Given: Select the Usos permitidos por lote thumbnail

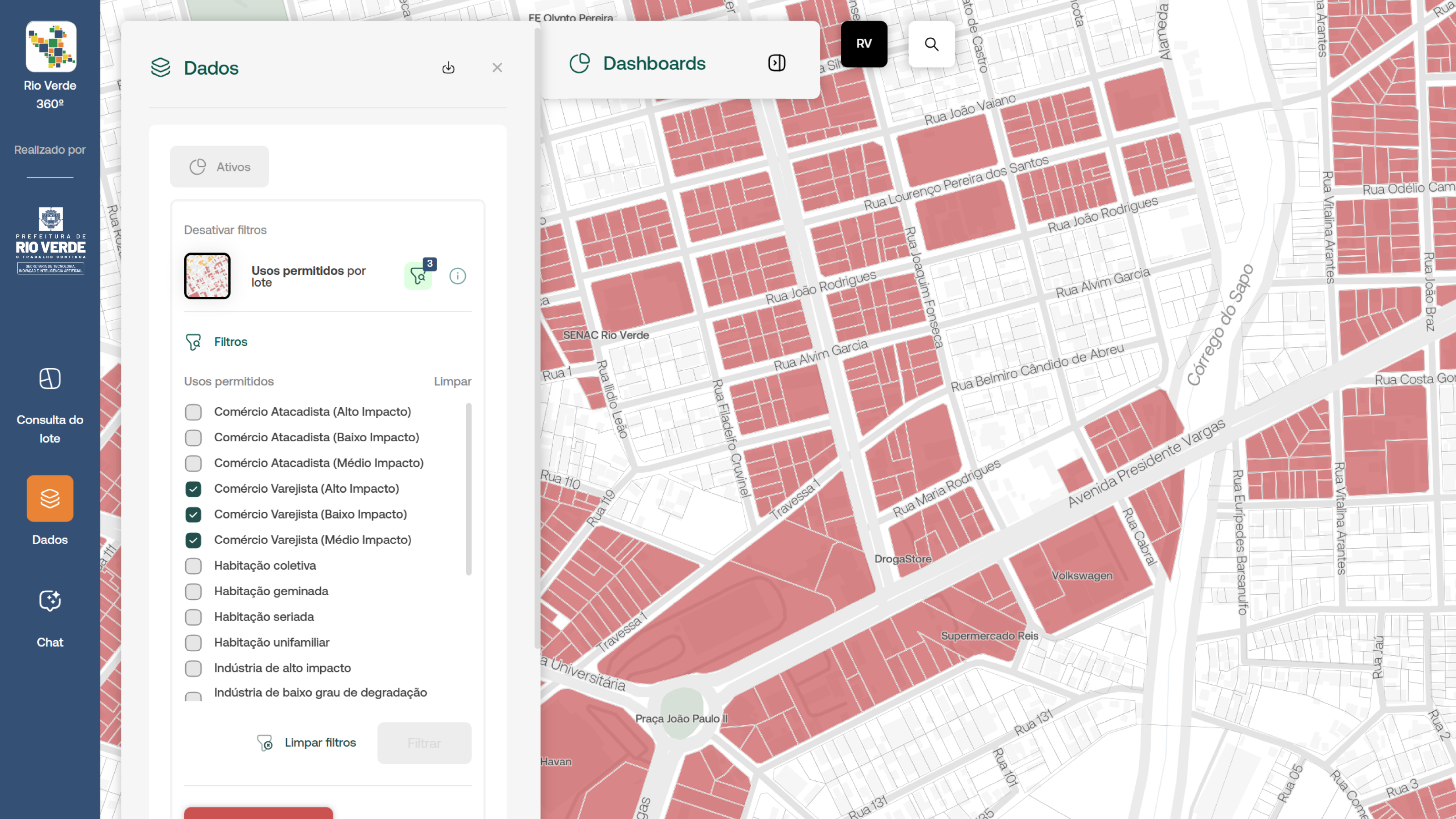Looking at the screenshot, I should click(207, 276).
